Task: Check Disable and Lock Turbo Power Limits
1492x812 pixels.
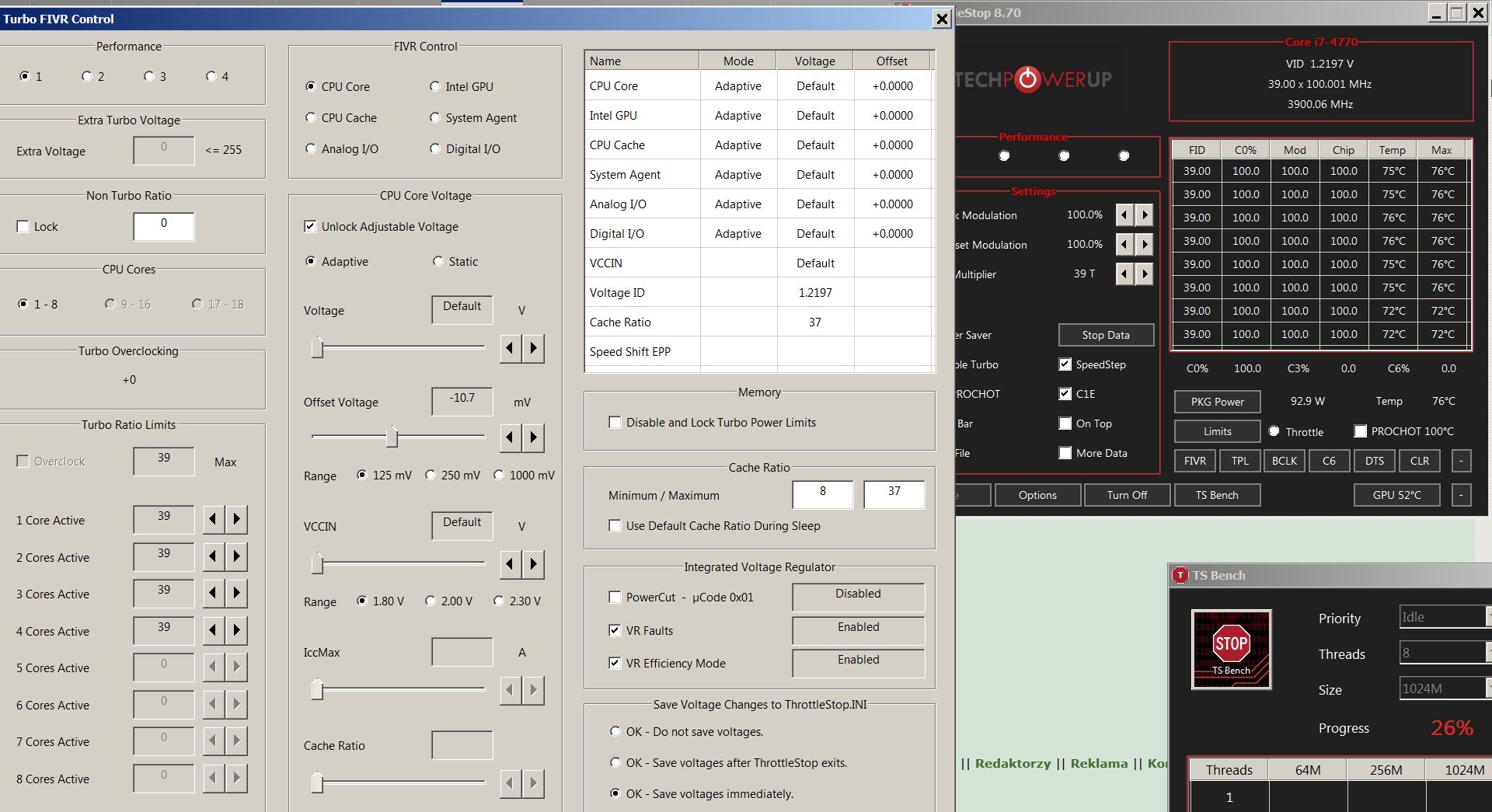Action: pos(615,422)
